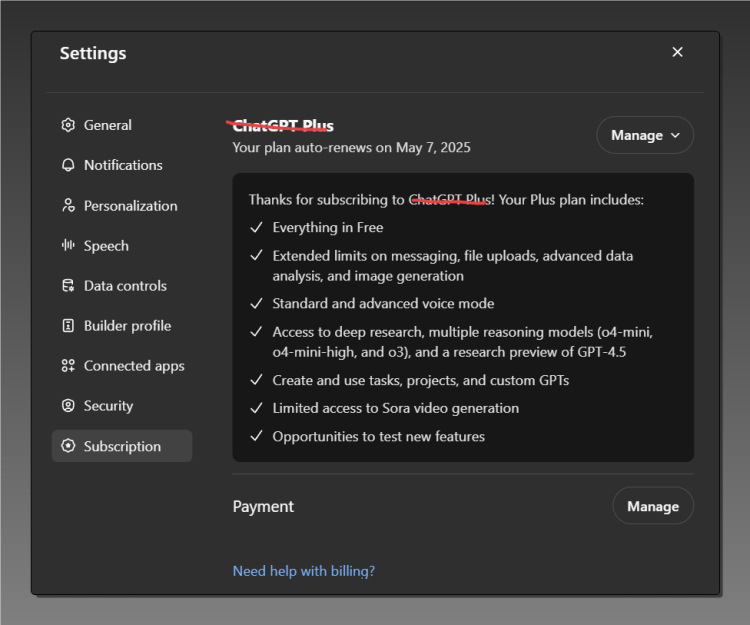The width and height of the screenshot is (750, 625).
Task: Click the Connected apps grid icon
Action: click(68, 366)
